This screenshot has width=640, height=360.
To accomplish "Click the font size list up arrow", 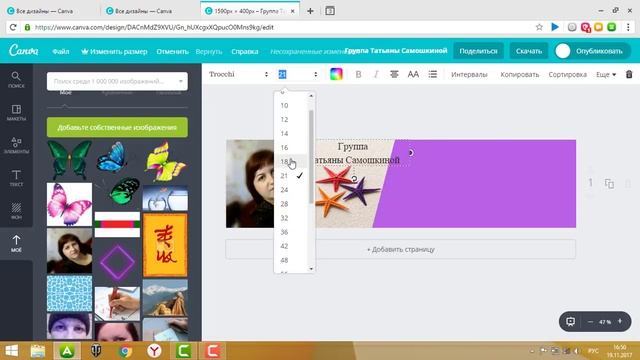I will 311,96.
